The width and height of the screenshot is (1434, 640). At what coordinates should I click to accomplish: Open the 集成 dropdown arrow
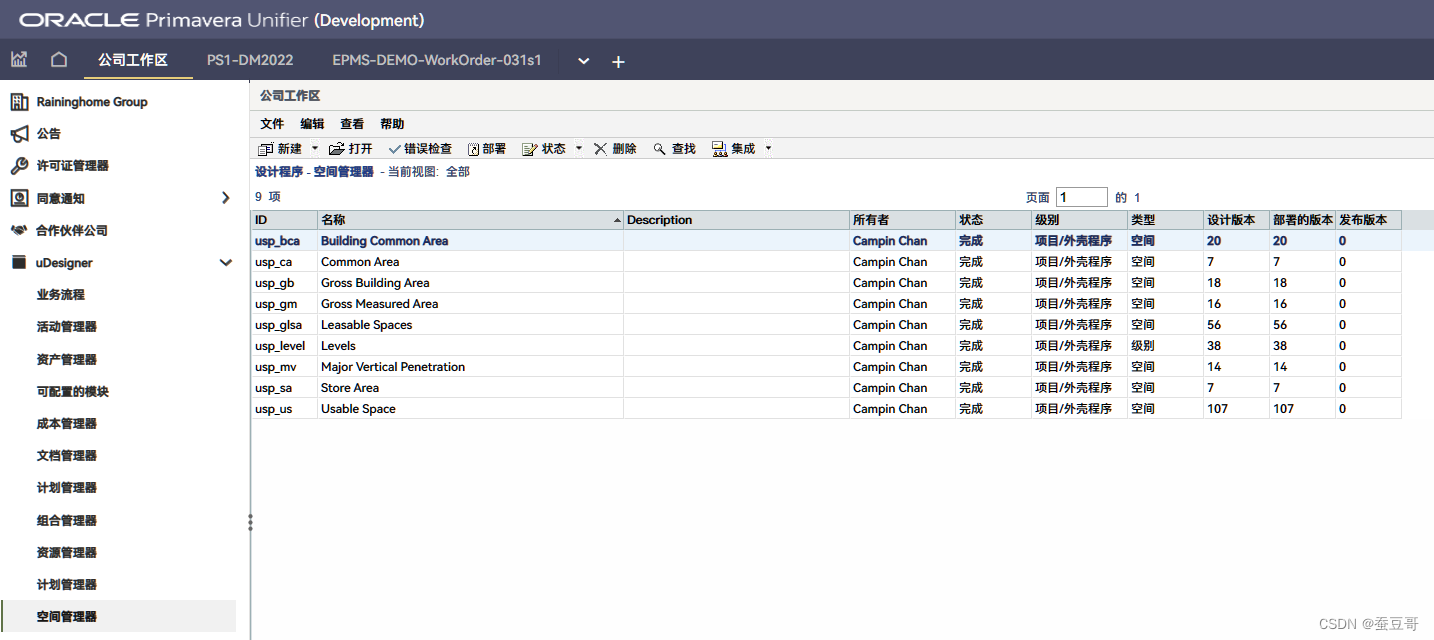tap(768, 149)
